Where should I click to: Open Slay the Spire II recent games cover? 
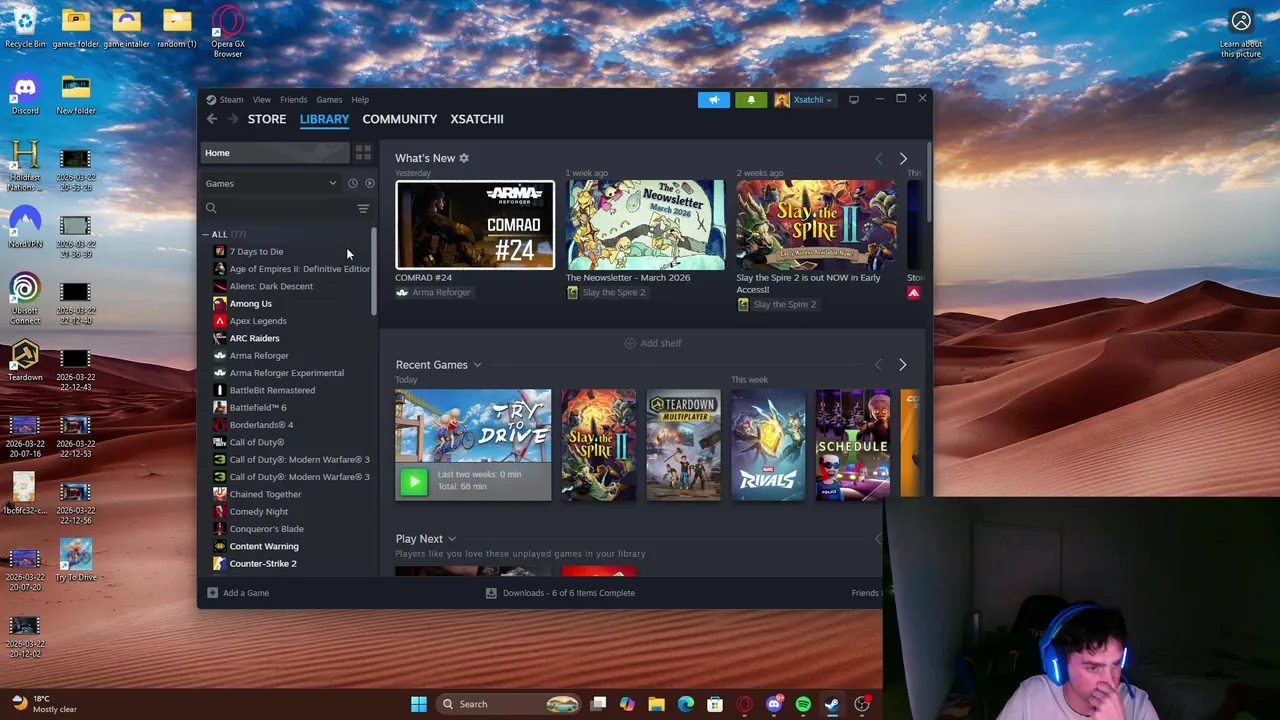(x=598, y=445)
